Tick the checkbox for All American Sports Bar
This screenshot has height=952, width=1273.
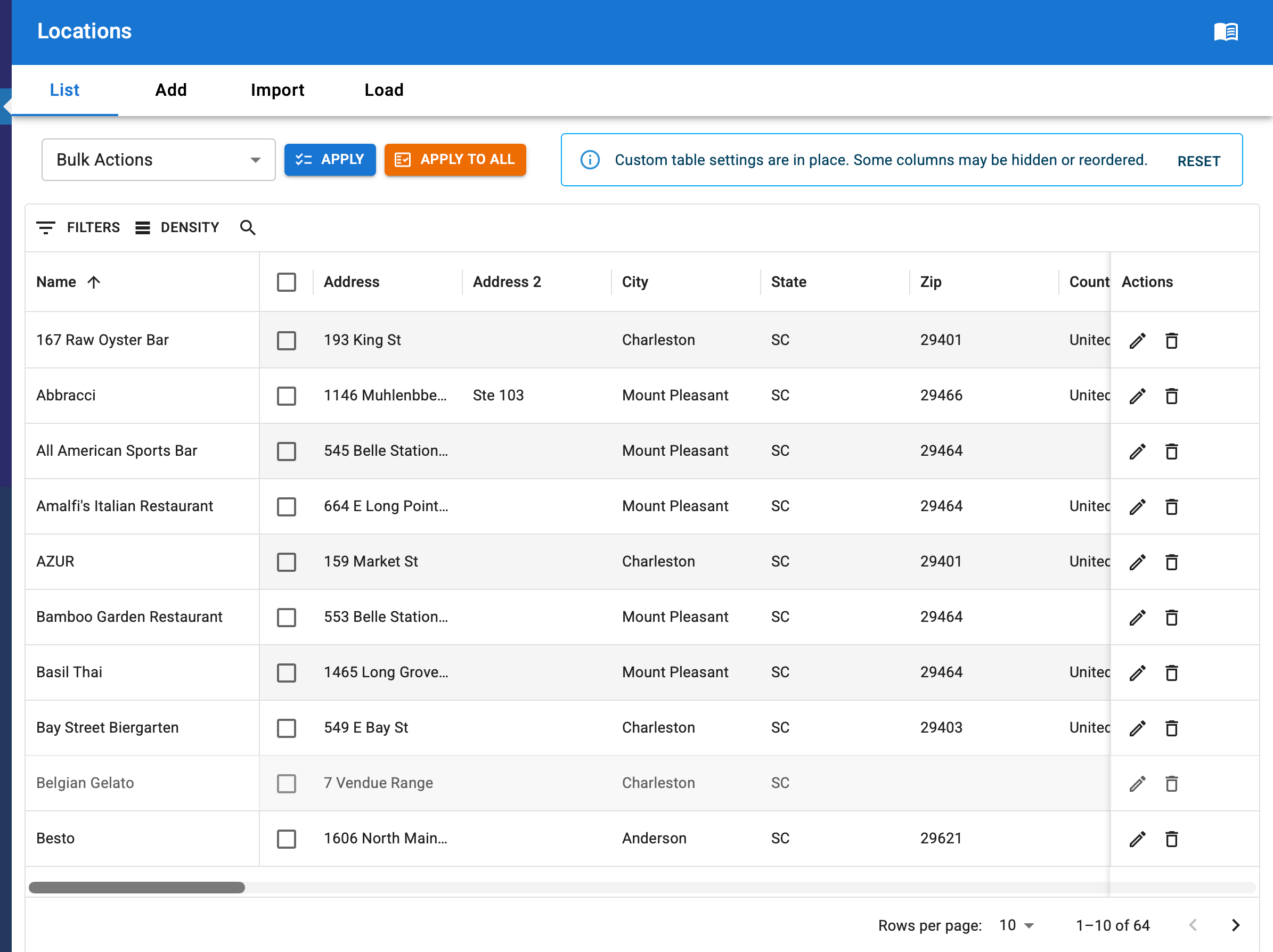tap(286, 452)
